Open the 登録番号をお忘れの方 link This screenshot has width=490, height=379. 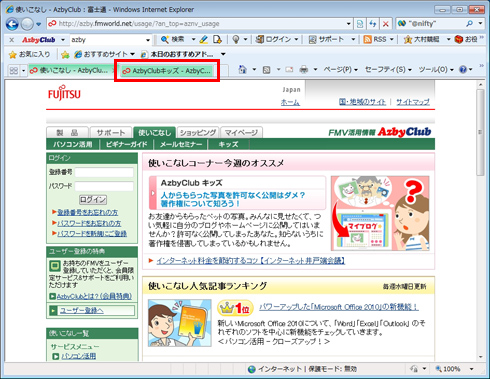coord(88,212)
